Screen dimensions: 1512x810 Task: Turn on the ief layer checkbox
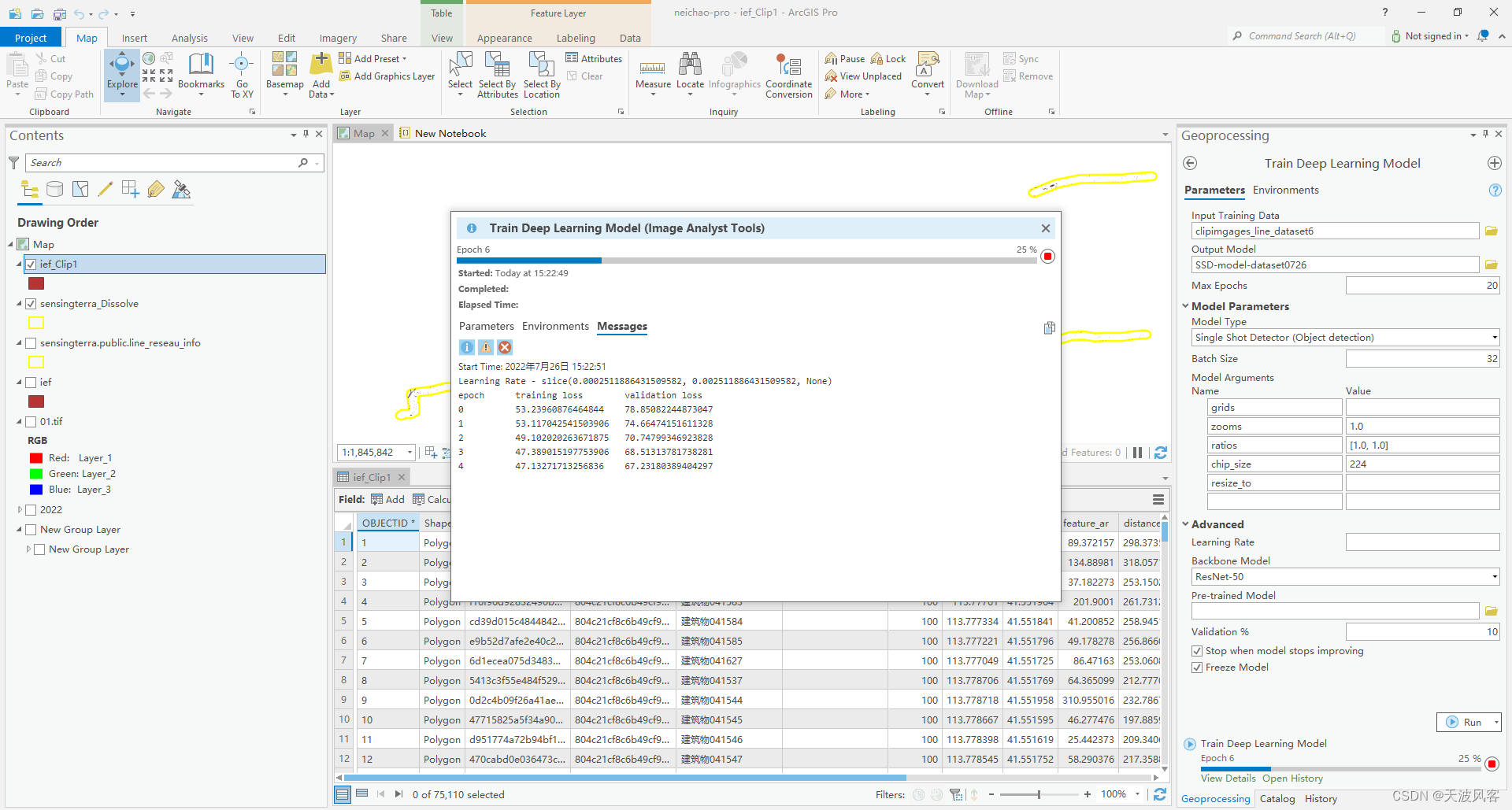(31, 383)
